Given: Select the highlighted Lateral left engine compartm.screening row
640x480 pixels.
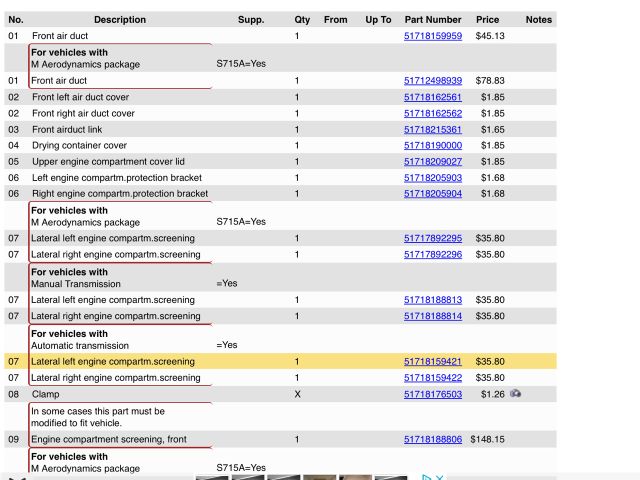Looking at the screenshot, I should click(x=113, y=361).
